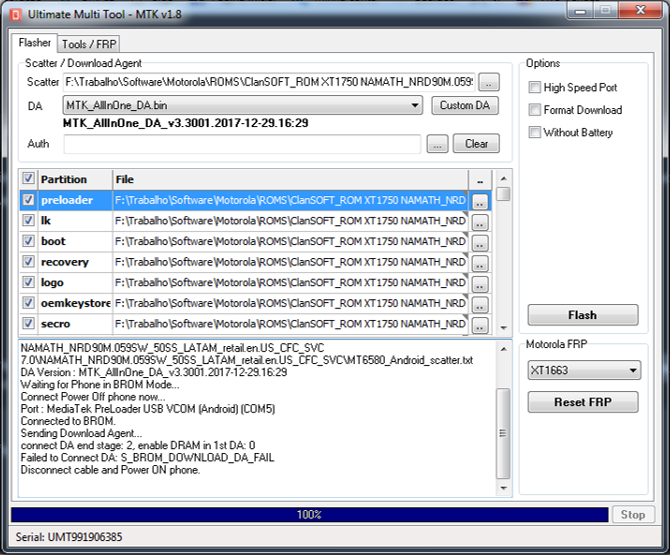The height and width of the screenshot is (555, 670).
Task: Click partition list scrollbar up arrow
Action: (504, 178)
